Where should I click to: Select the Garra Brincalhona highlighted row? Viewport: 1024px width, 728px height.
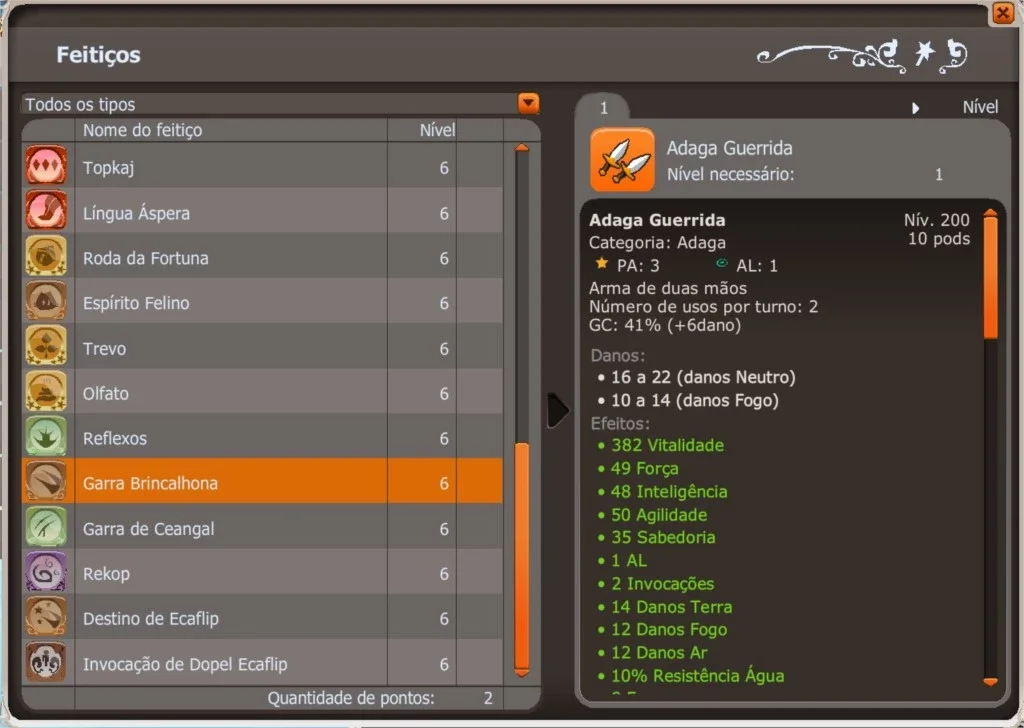263,481
